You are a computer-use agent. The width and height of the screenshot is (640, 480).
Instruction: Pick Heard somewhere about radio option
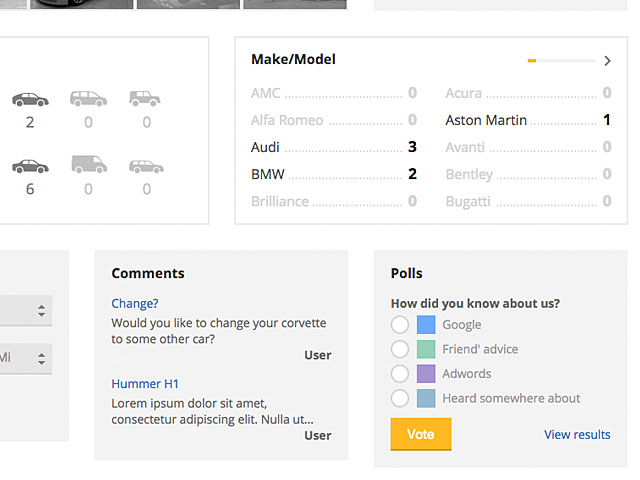(400, 398)
